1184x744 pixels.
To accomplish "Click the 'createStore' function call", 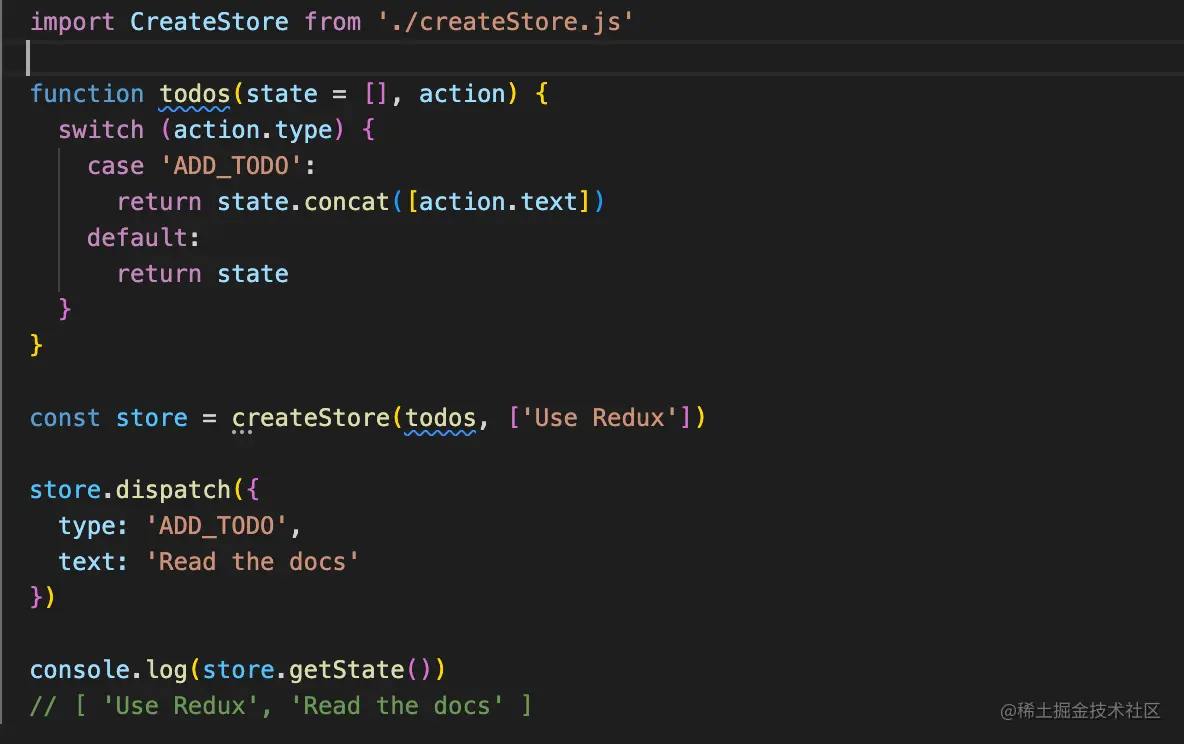I will (x=310, y=418).
